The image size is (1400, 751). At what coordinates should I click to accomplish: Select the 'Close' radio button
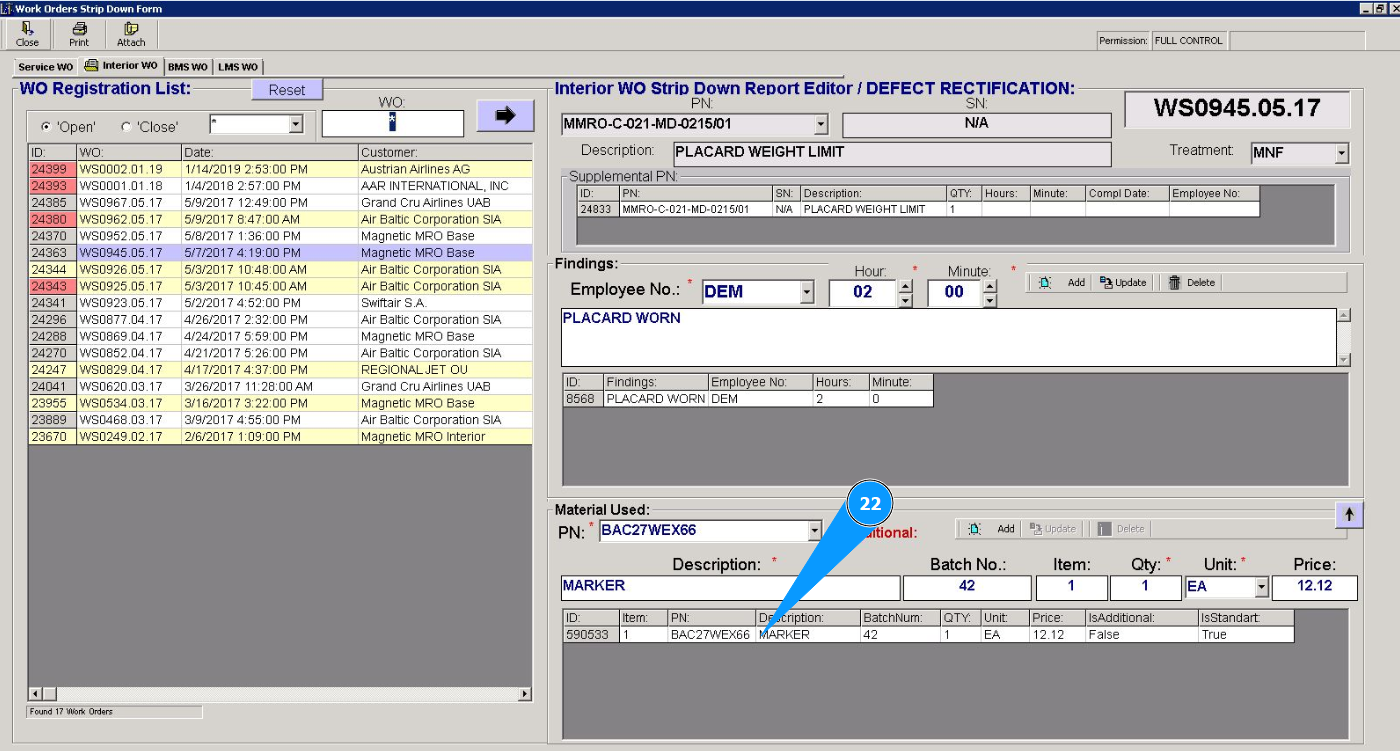[126, 127]
